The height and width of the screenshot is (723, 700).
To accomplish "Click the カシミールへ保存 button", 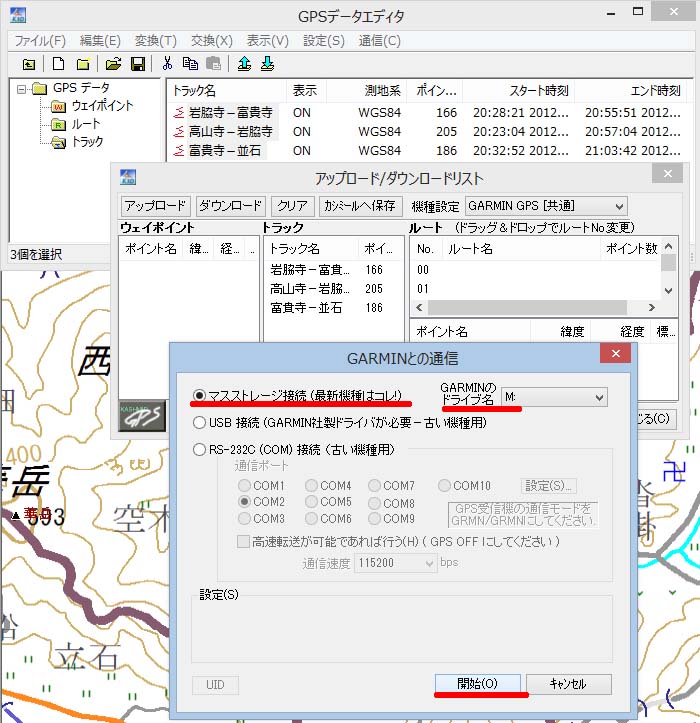I will tap(360, 206).
